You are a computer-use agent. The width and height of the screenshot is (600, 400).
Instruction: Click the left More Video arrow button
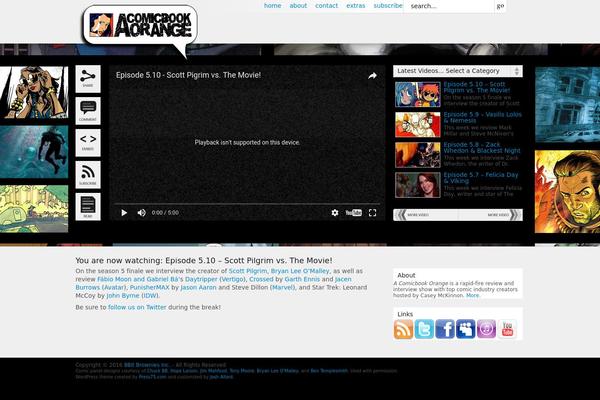point(426,215)
